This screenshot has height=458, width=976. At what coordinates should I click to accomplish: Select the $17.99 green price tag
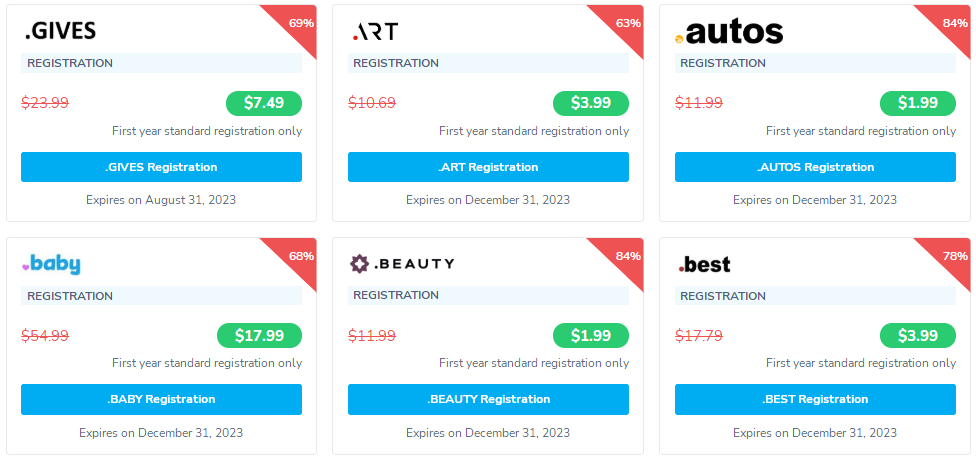259,336
